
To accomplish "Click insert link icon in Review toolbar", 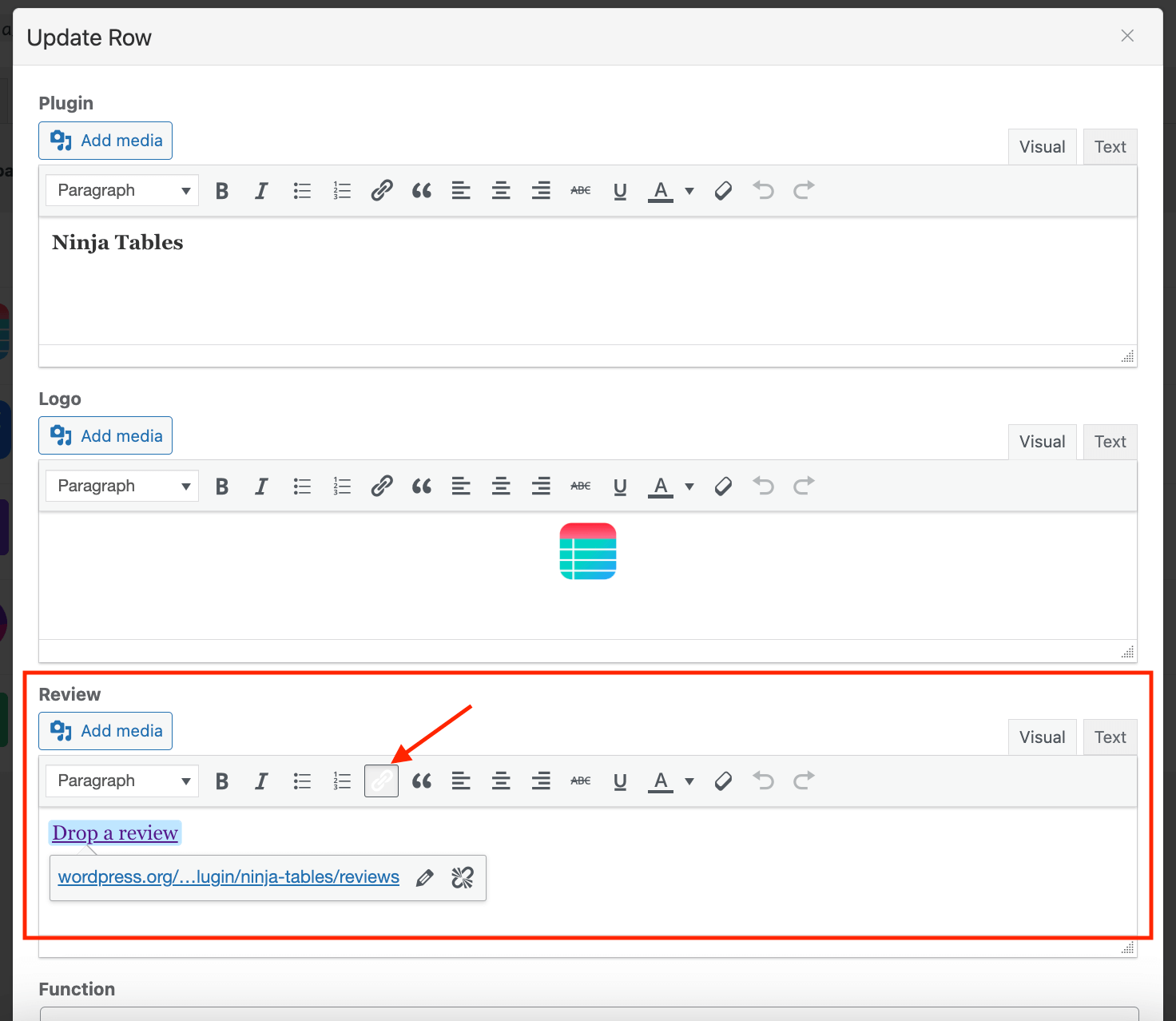I will pos(381,781).
